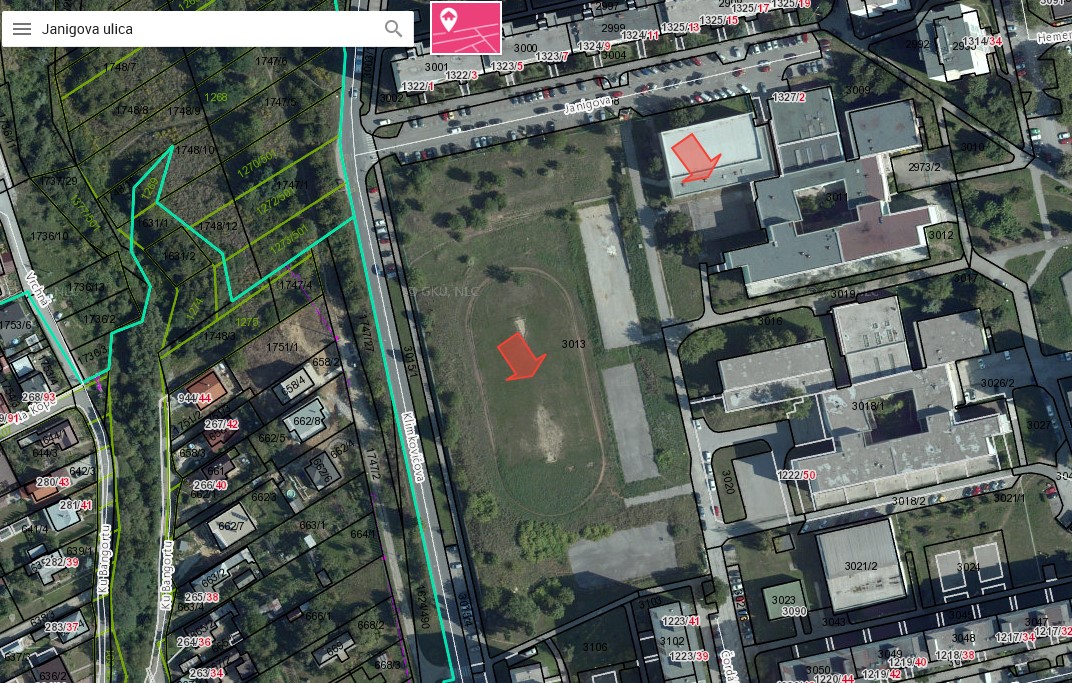Click inside the Janigova ulica search field
Screen dimensions: 1072x683
[x=205, y=29]
